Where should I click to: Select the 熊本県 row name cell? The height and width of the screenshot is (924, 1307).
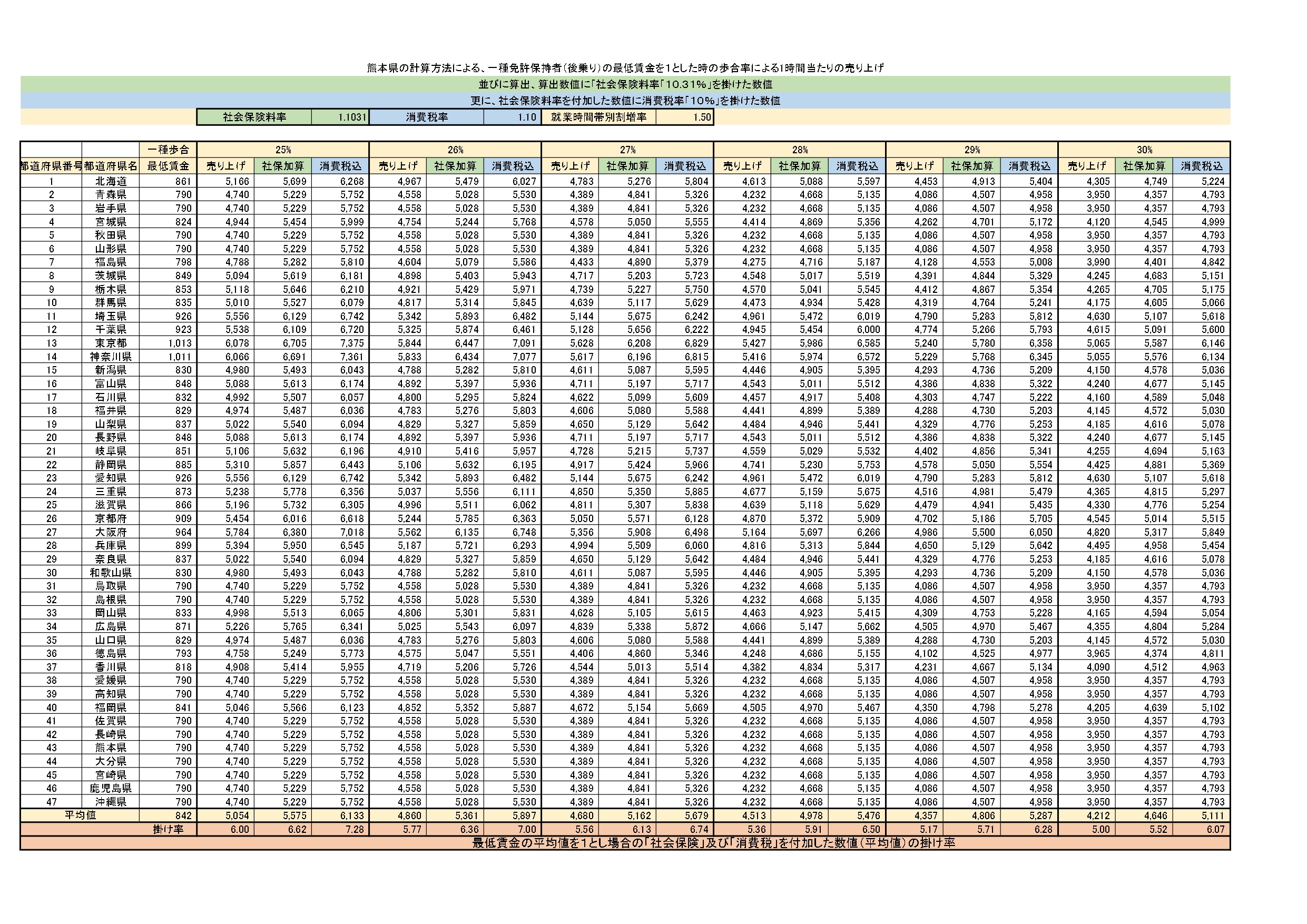click(x=111, y=748)
